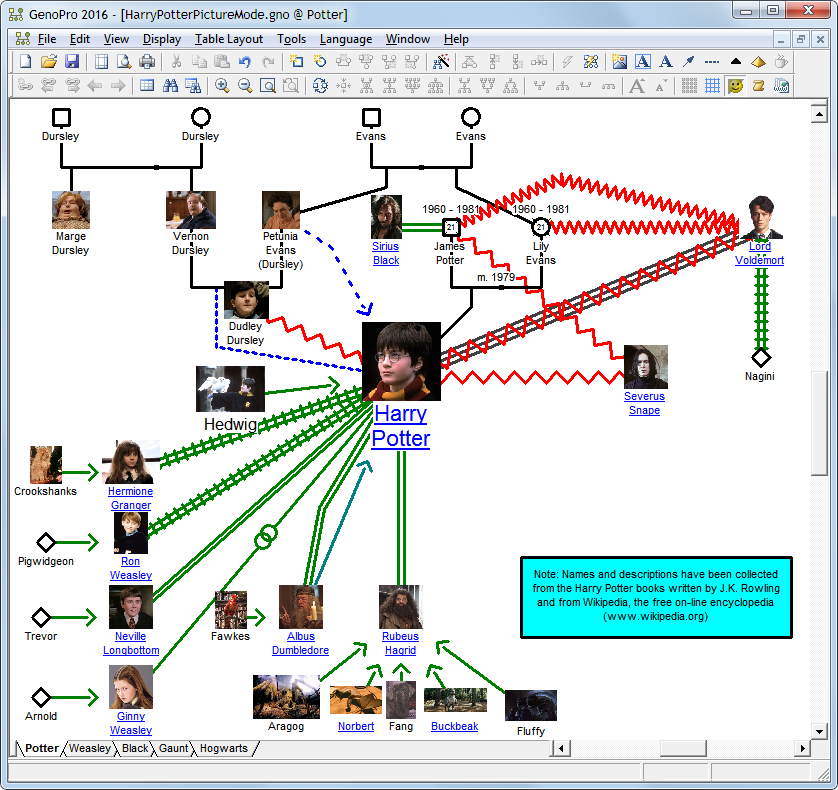
Task: Click the emotional relationship lightning link icon
Action: click(567, 62)
